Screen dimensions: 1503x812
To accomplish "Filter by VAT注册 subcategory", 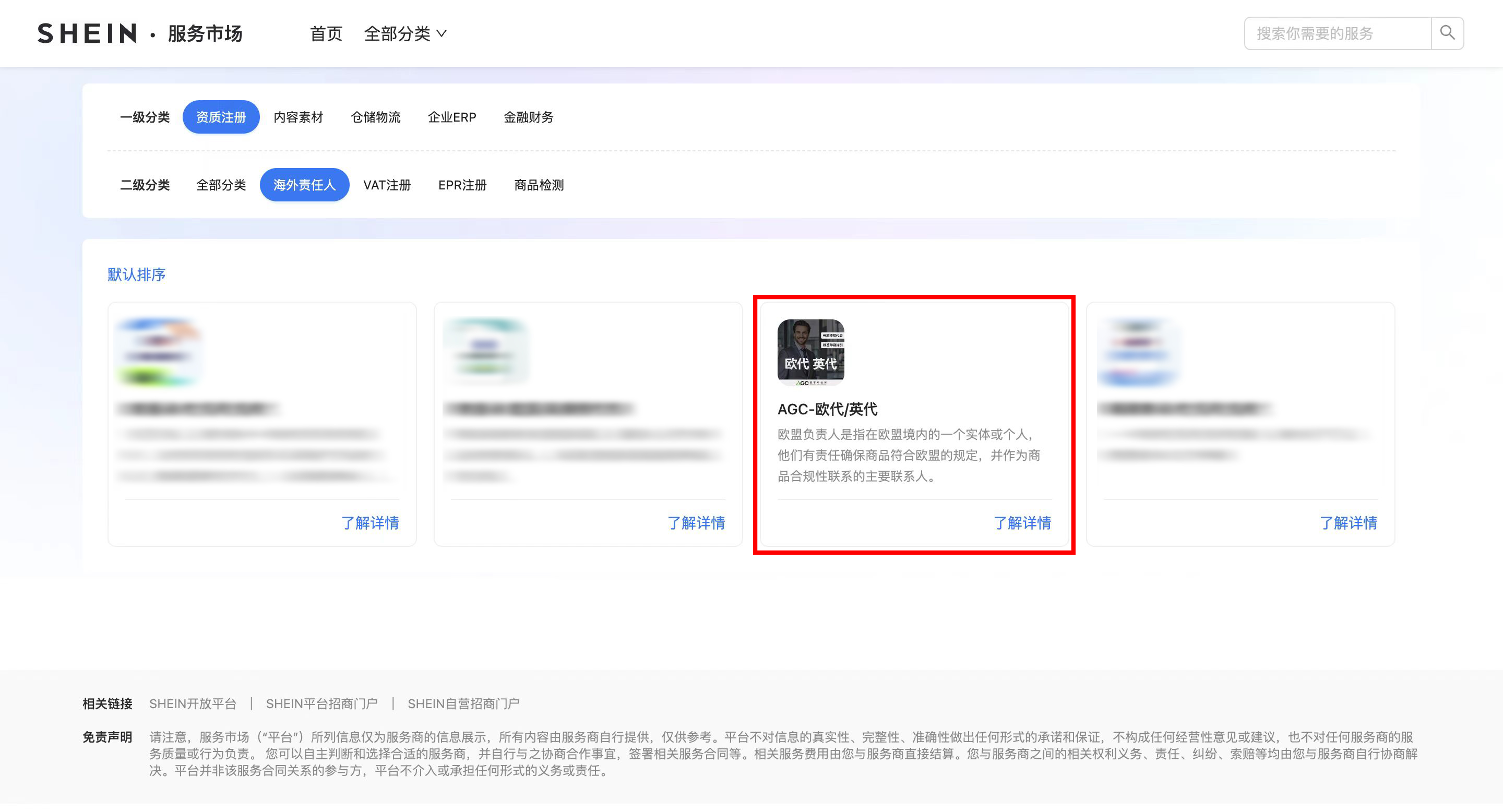I will click(x=387, y=185).
